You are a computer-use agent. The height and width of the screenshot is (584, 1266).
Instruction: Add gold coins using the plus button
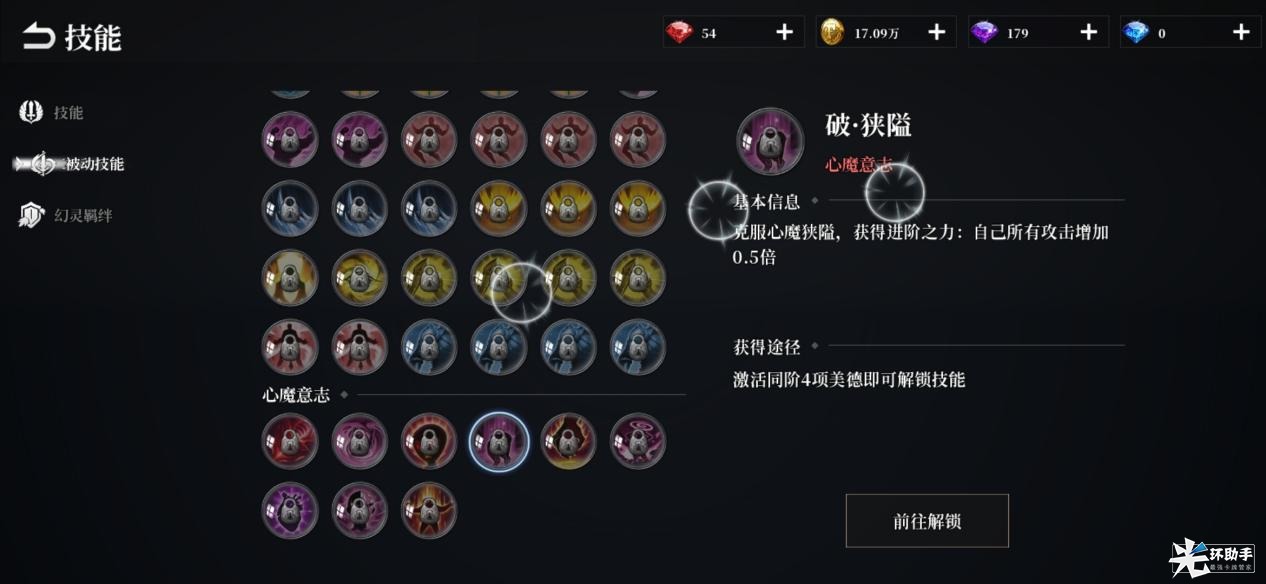937,32
